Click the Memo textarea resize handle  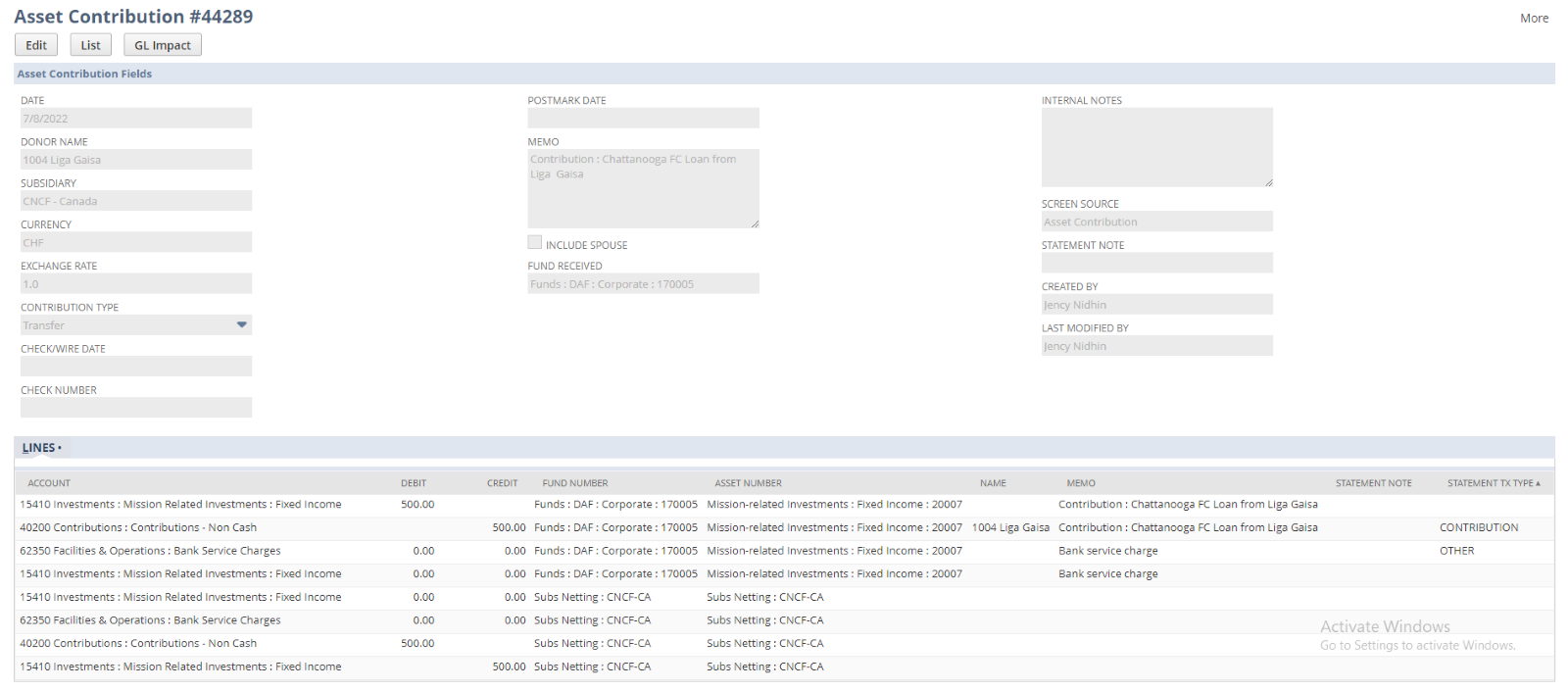(x=755, y=224)
